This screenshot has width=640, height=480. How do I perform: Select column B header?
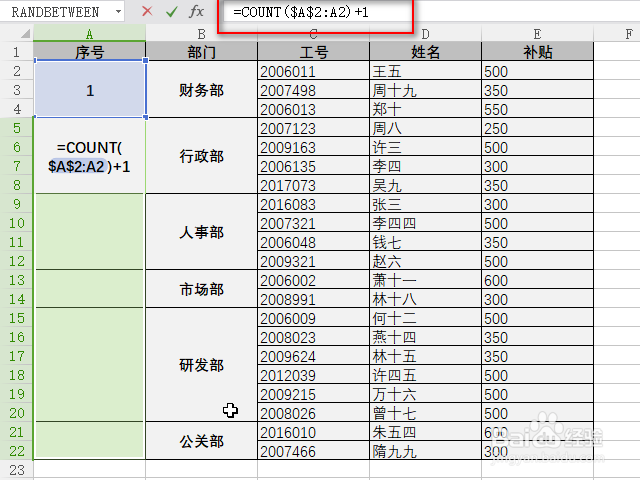pyautogui.click(x=201, y=33)
